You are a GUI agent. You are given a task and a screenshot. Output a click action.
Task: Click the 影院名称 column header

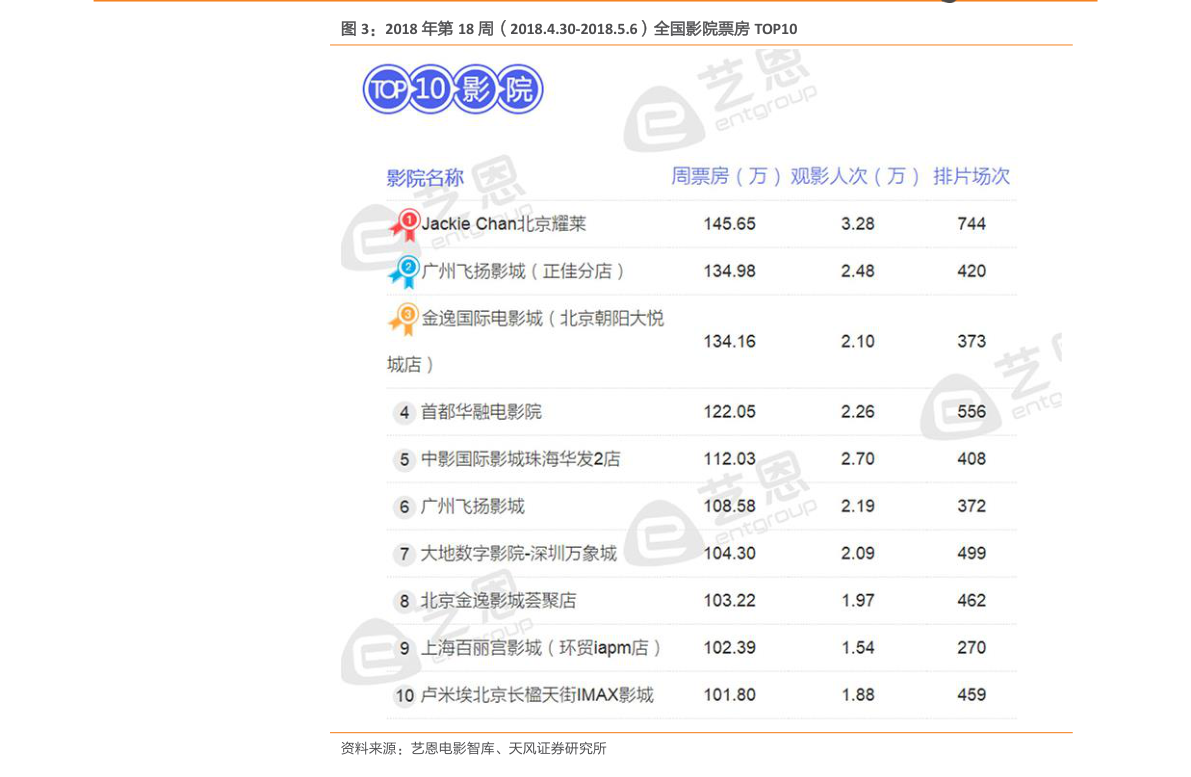pos(425,178)
